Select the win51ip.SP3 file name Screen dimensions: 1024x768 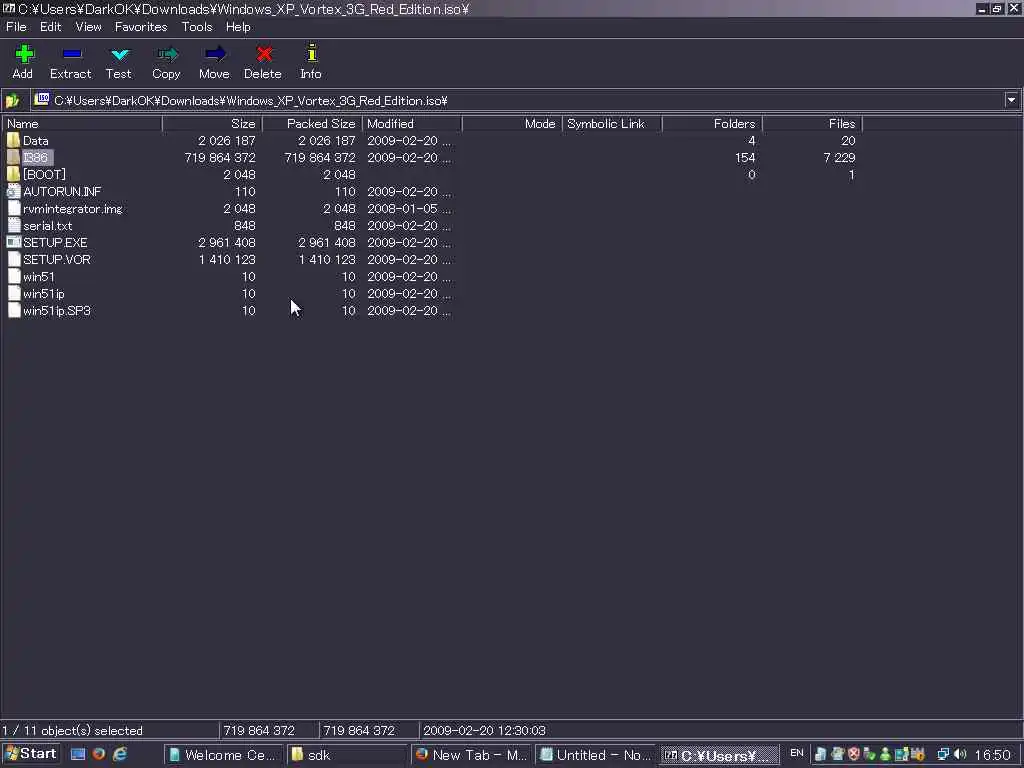coord(57,310)
